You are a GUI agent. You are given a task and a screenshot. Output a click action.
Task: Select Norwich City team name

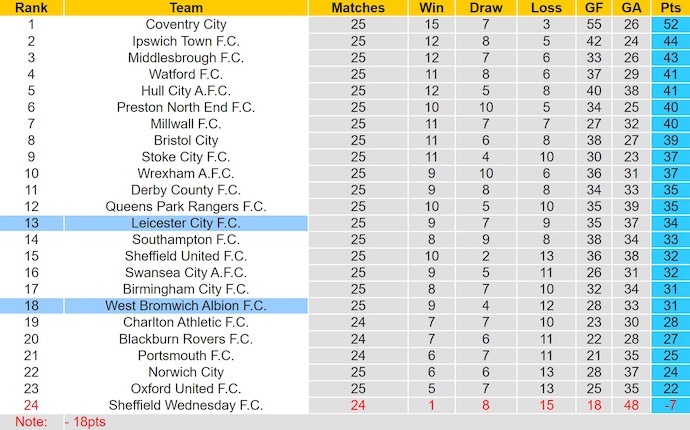185,372
